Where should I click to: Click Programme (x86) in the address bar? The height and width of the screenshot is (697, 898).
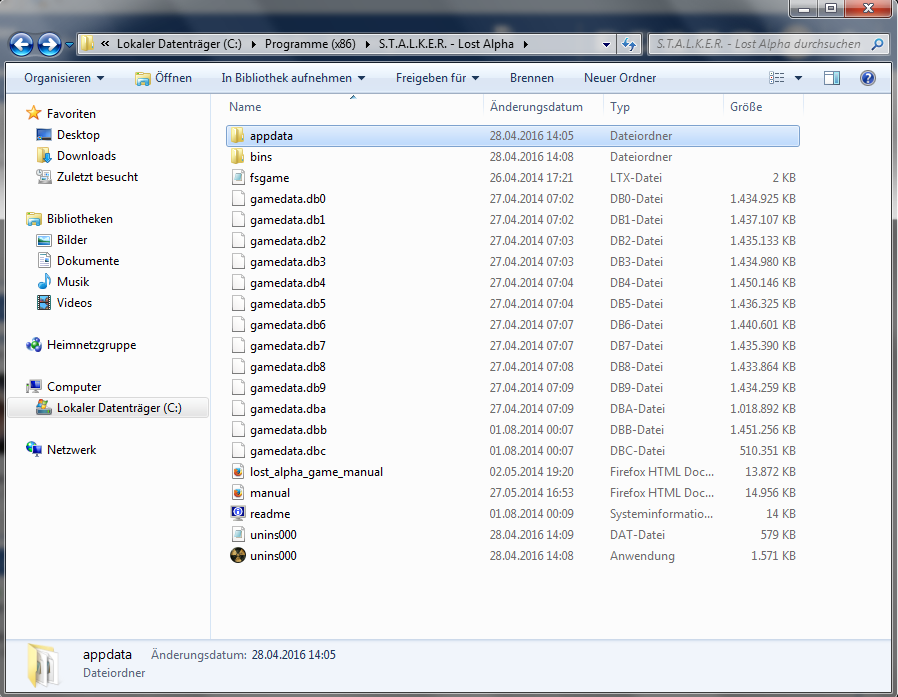310,44
